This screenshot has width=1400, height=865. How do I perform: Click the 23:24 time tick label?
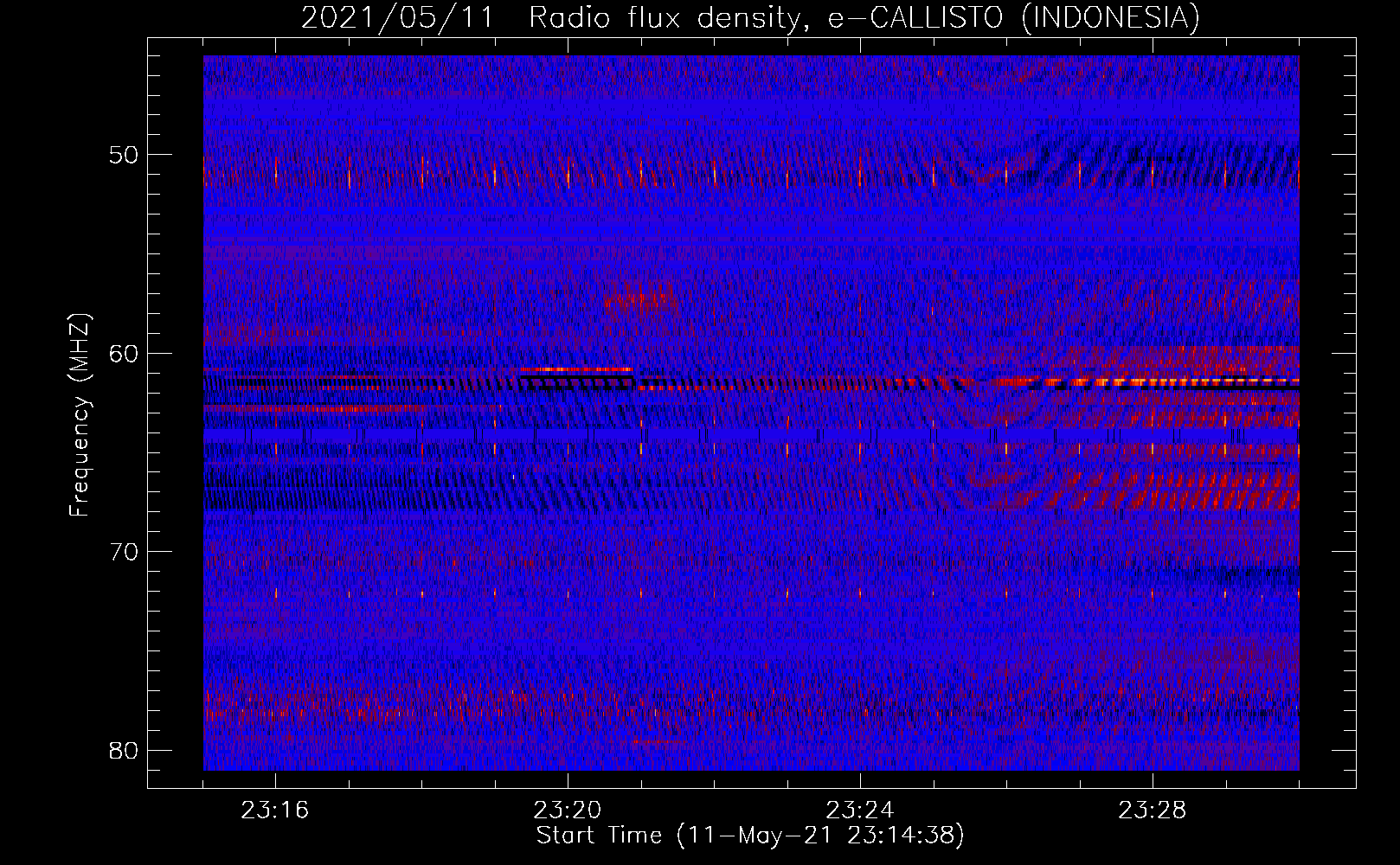point(860,811)
